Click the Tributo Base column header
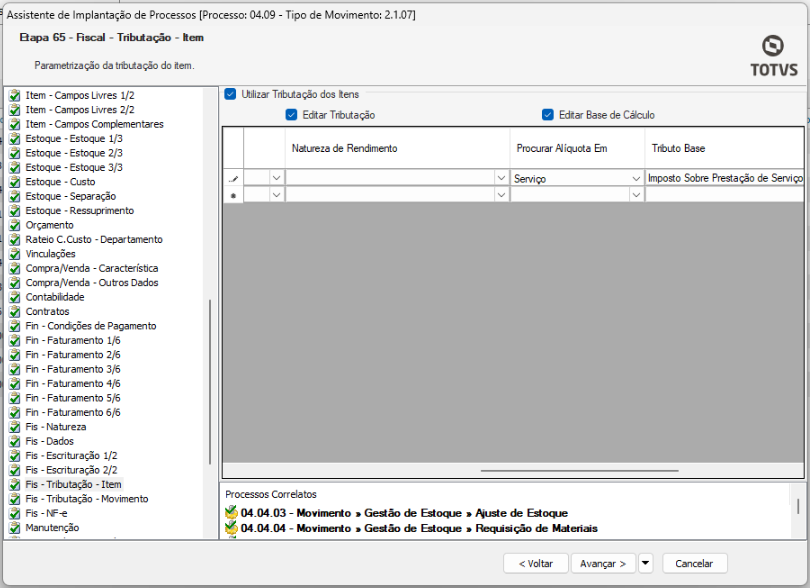 [x=724, y=148]
